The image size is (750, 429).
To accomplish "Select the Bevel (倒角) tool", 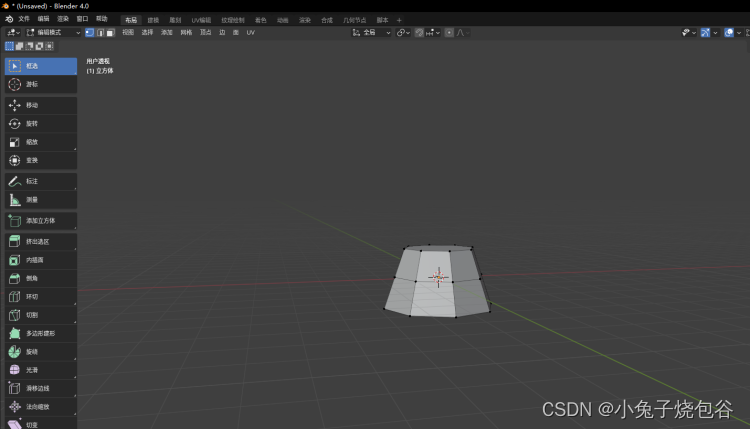I will 41,278.
